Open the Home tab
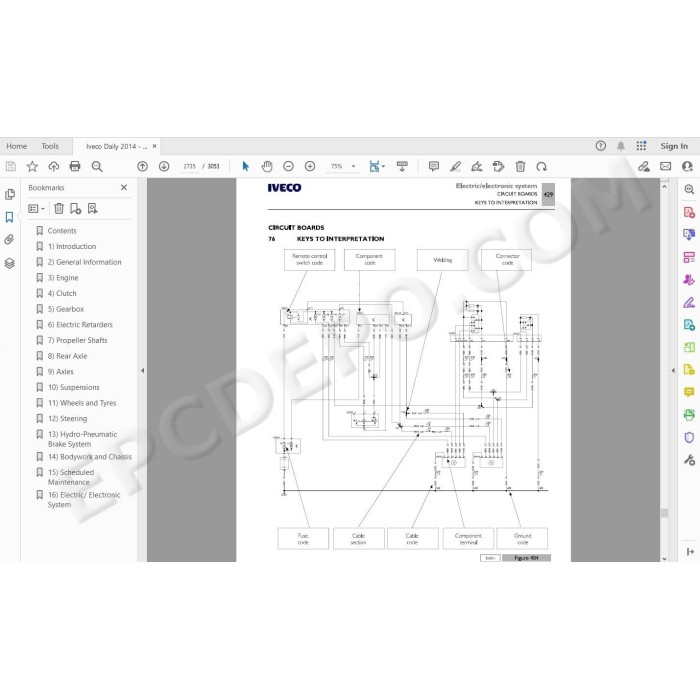700x700 pixels. click(17, 146)
